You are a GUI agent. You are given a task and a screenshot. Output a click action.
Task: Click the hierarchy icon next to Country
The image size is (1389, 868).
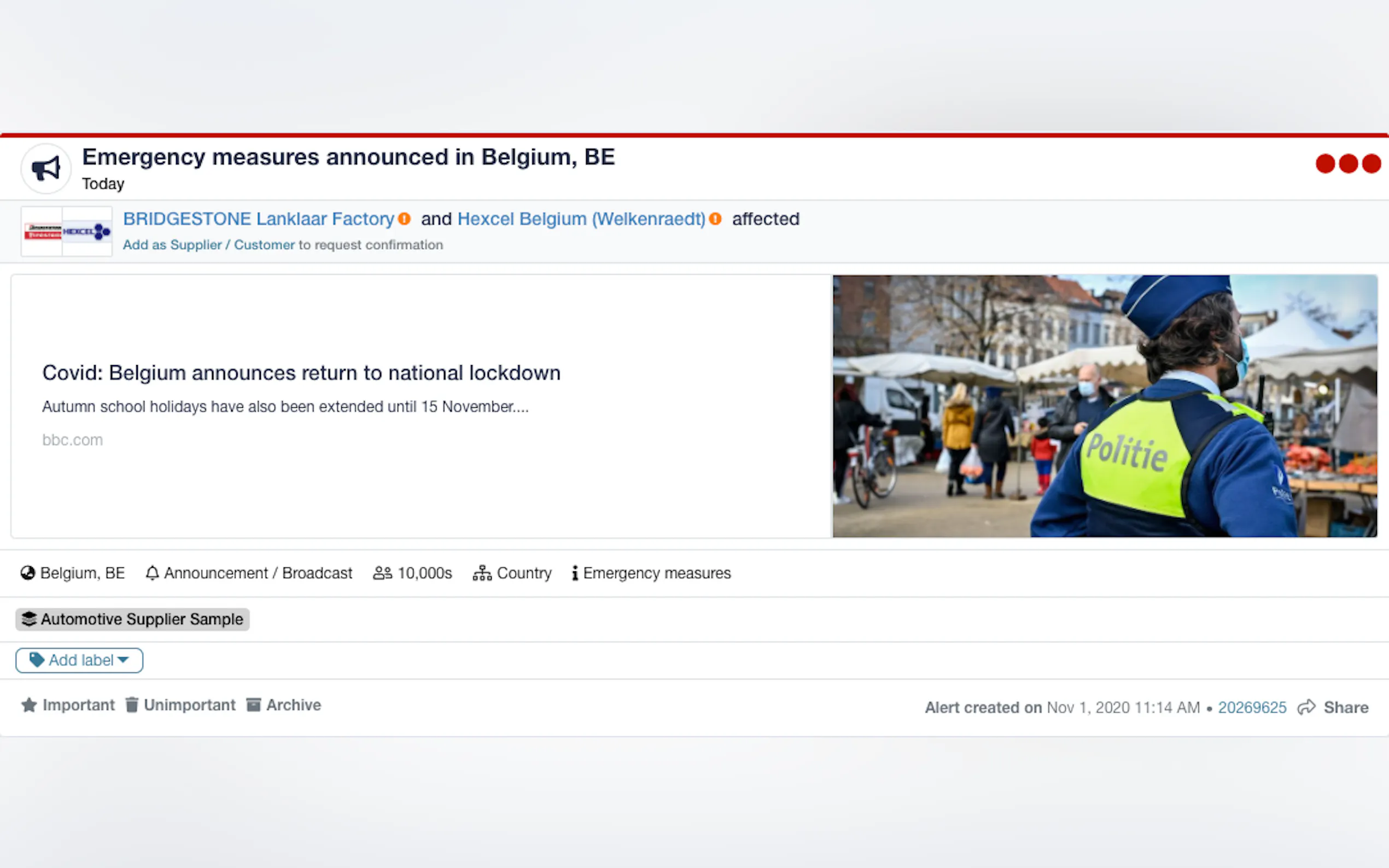coord(482,573)
